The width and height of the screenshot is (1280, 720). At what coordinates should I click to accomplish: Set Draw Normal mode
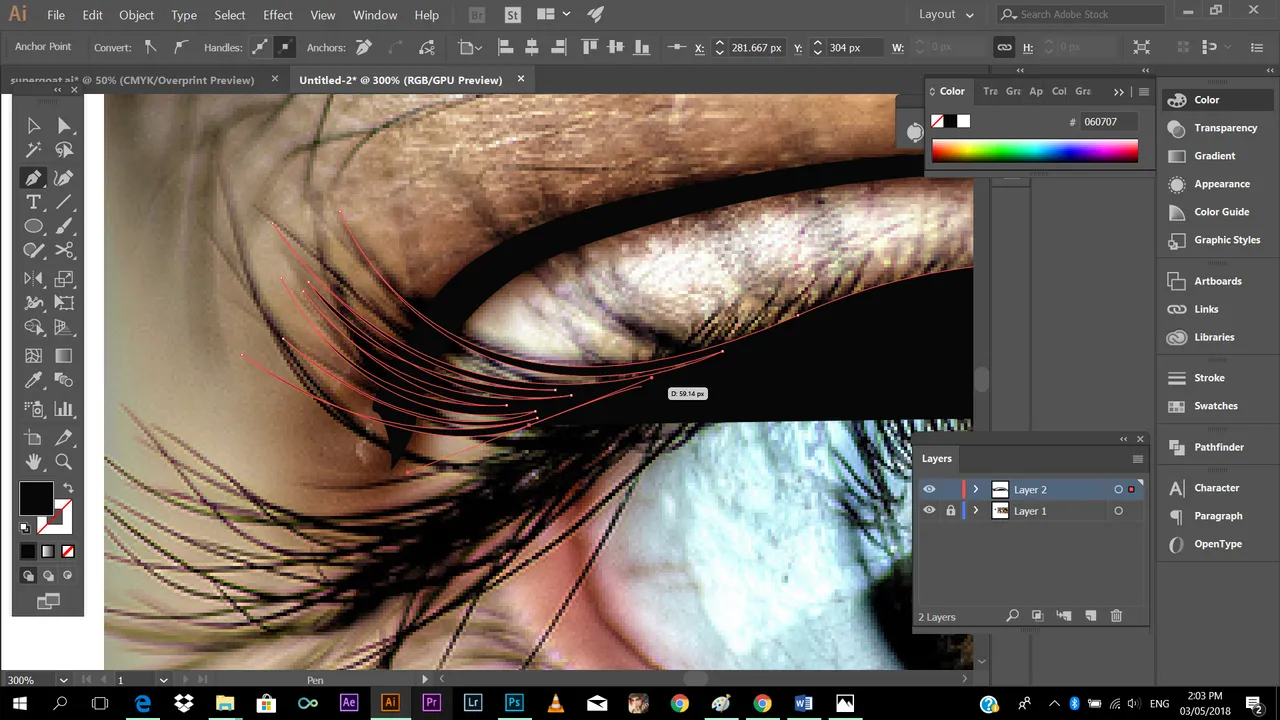(x=28, y=576)
